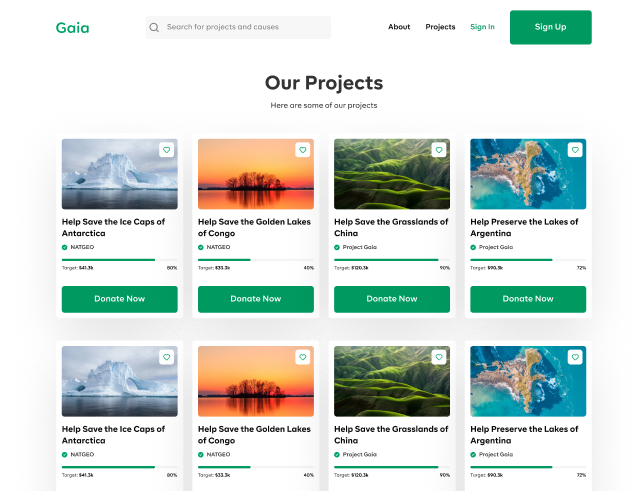Image resolution: width=639 pixels, height=491 pixels.
Task: Click 'NATGEO' label on top-row Antarctica card
Action: (x=82, y=247)
